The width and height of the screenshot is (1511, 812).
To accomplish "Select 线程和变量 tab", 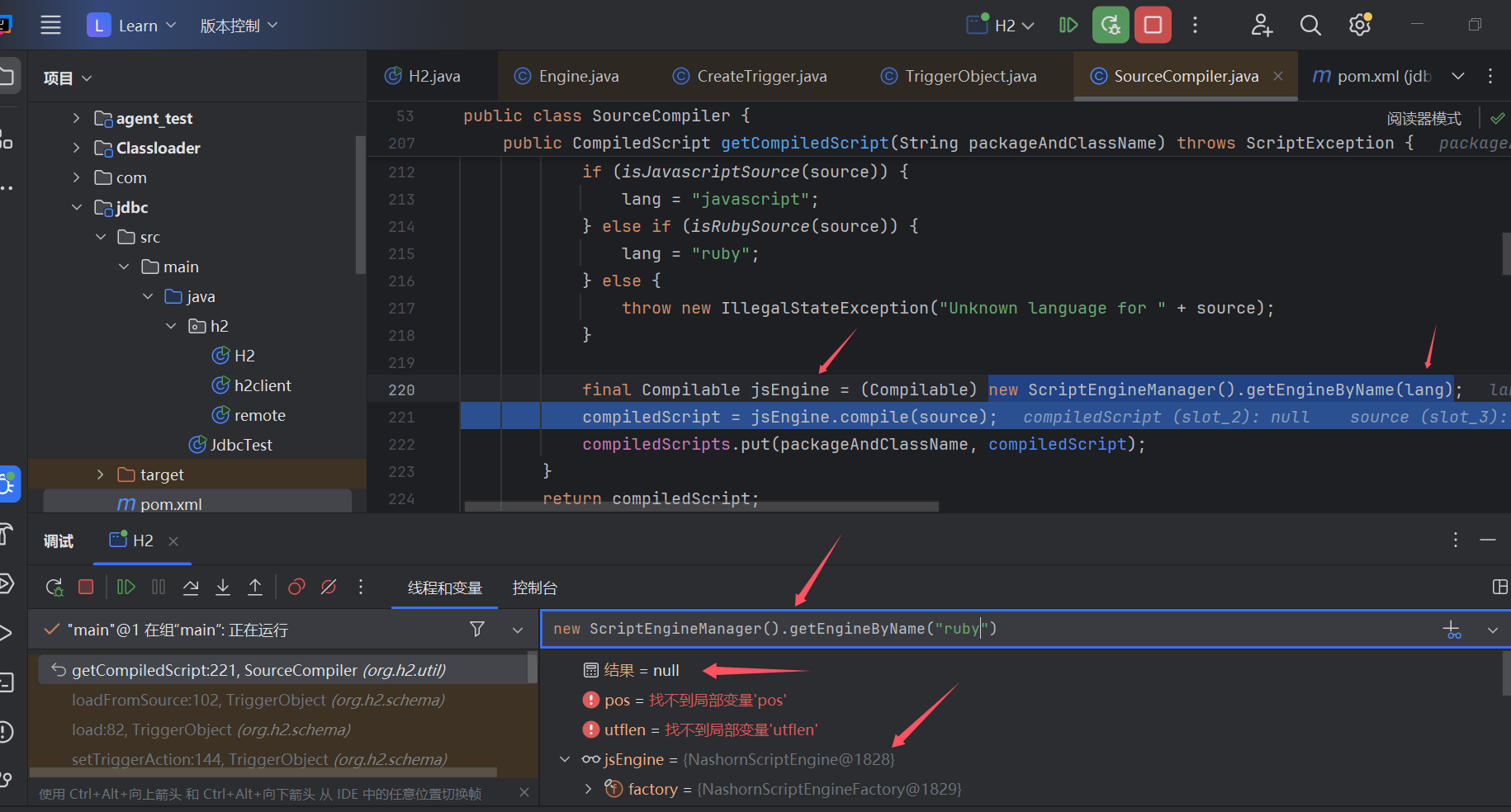I will pyautogui.click(x=445, y=588).
